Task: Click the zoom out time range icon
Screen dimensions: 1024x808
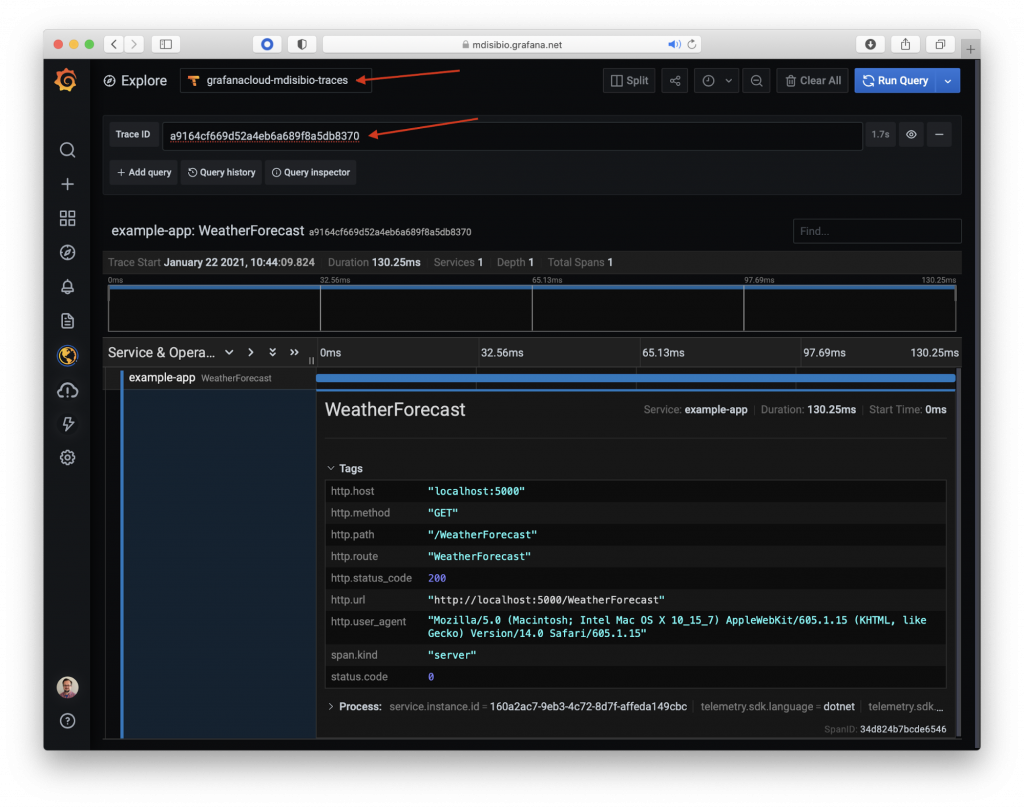Action: pyautogui.click(x=756, y=80)
